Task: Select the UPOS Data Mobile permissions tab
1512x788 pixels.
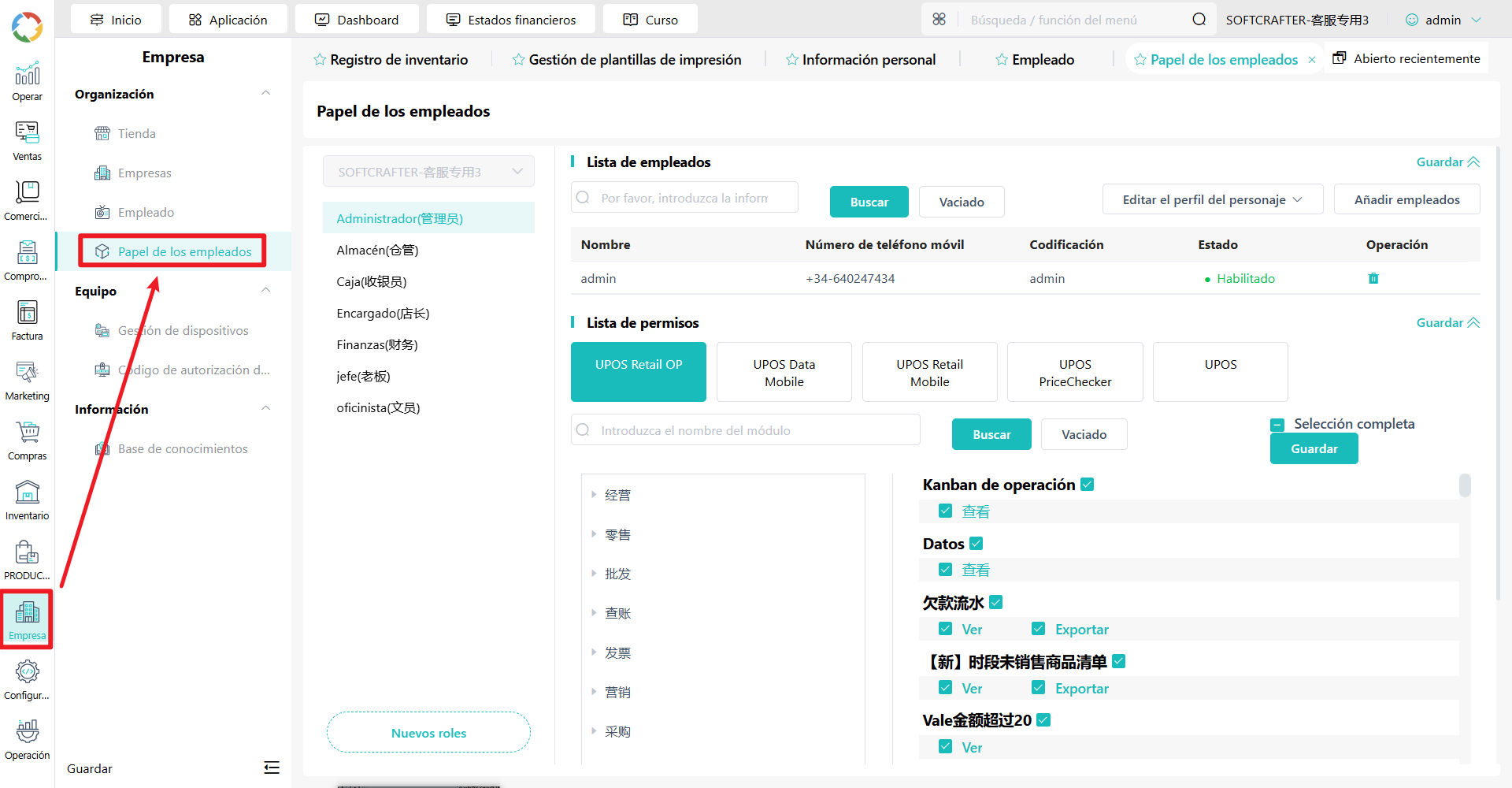Action: [x=784, y=373]
